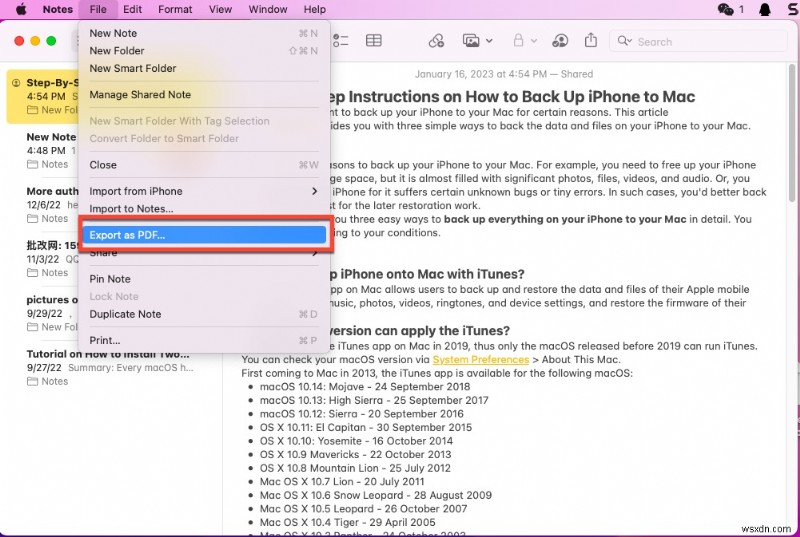Screen dimensions: 800x537
Task: Choose Print... menu item
Action: [204, 340]
